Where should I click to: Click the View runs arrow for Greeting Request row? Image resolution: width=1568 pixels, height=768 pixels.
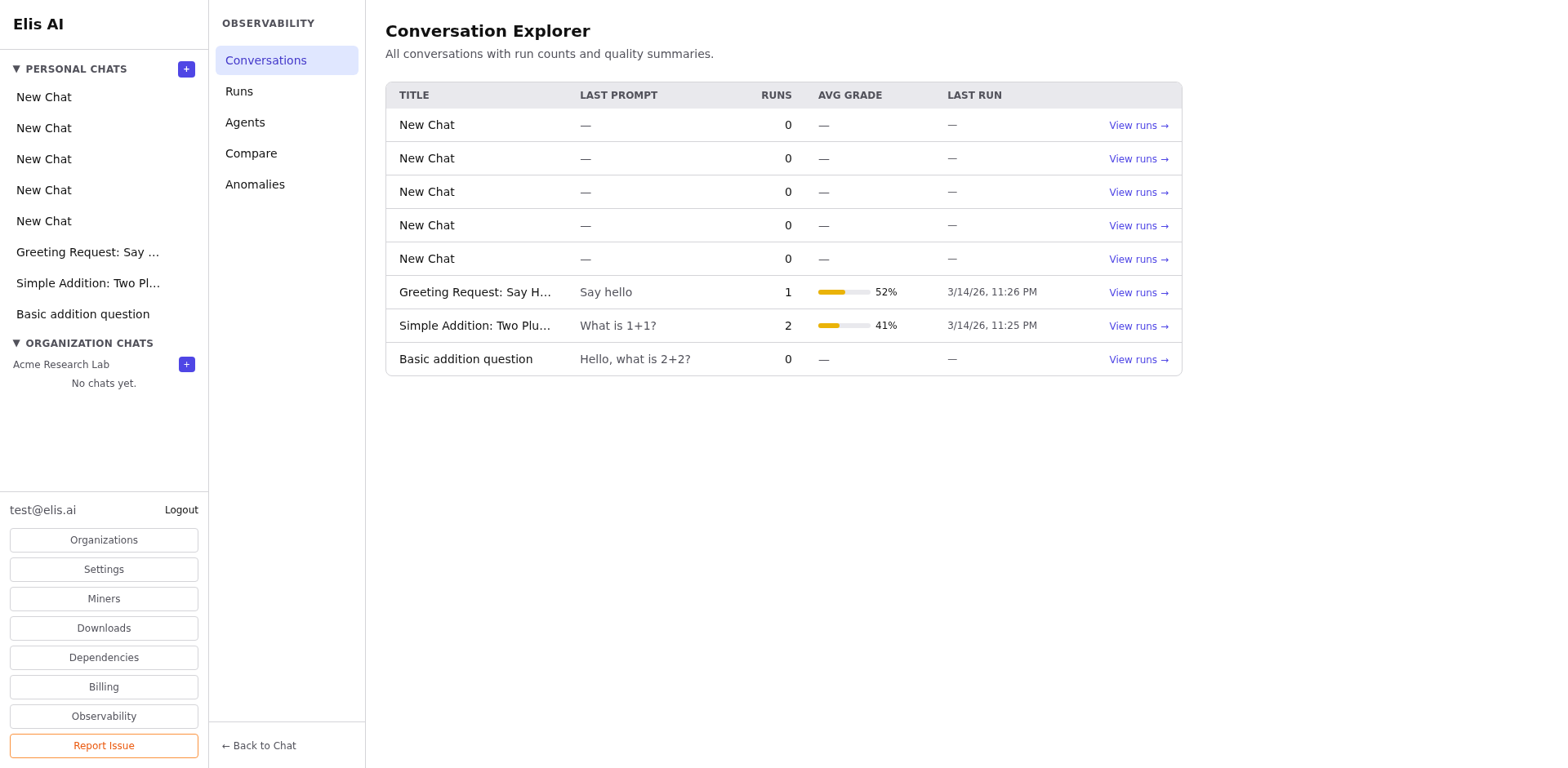pyautogui.click(x=1138, y=292)
